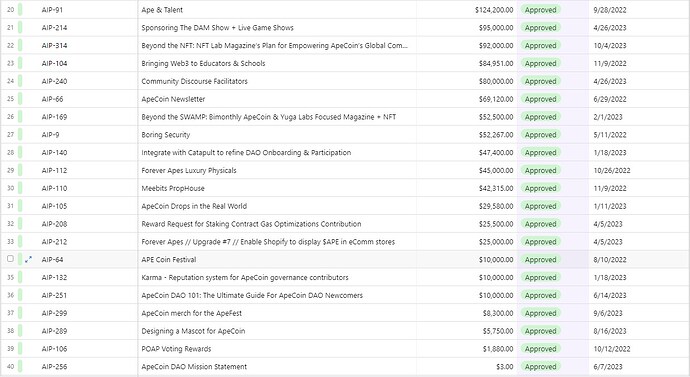The image size is (690, 377).
Task: Select the AIP-212 cell
Action: click(54, 242)
